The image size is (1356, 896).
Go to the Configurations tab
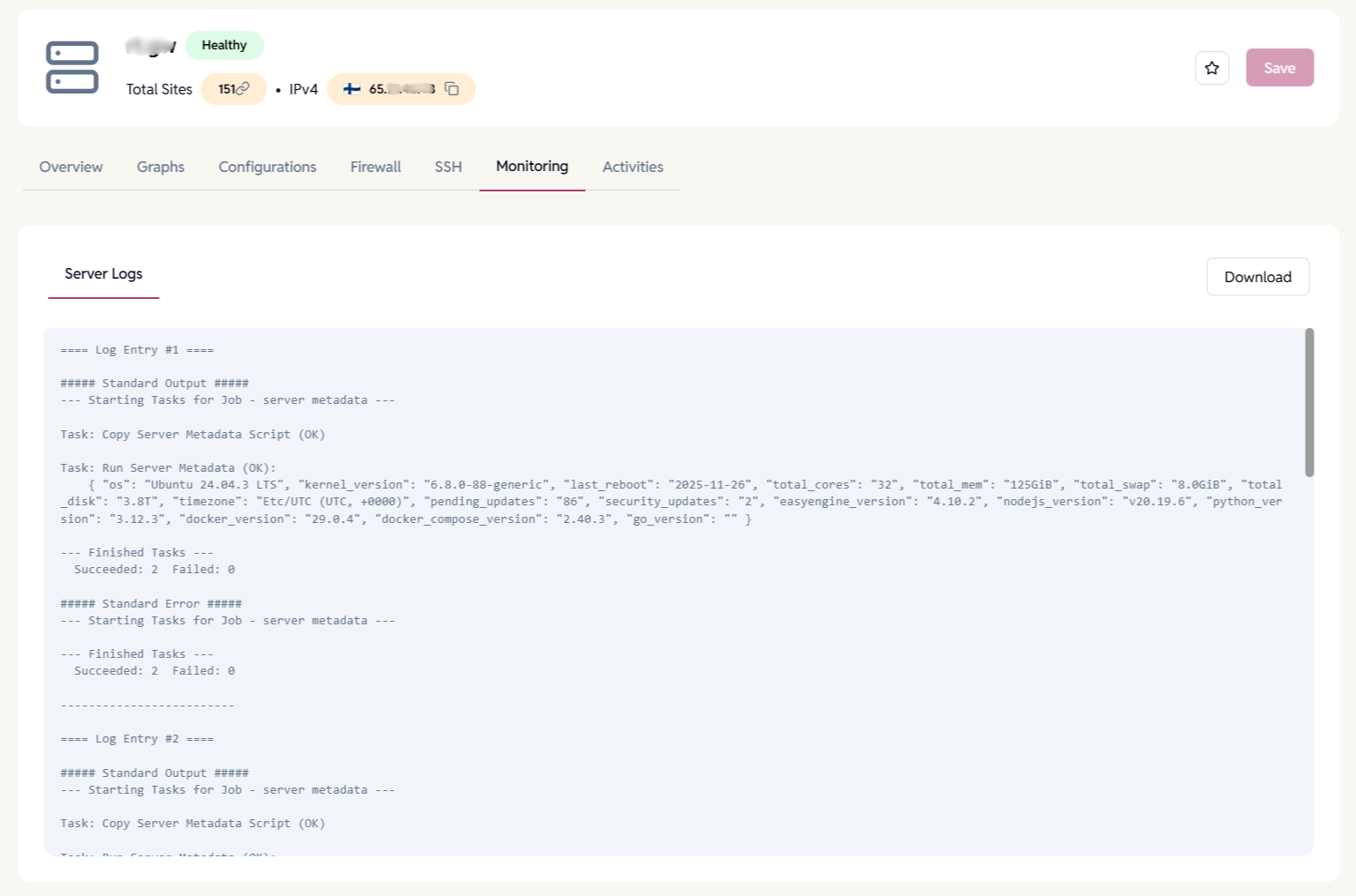[266, 167]
